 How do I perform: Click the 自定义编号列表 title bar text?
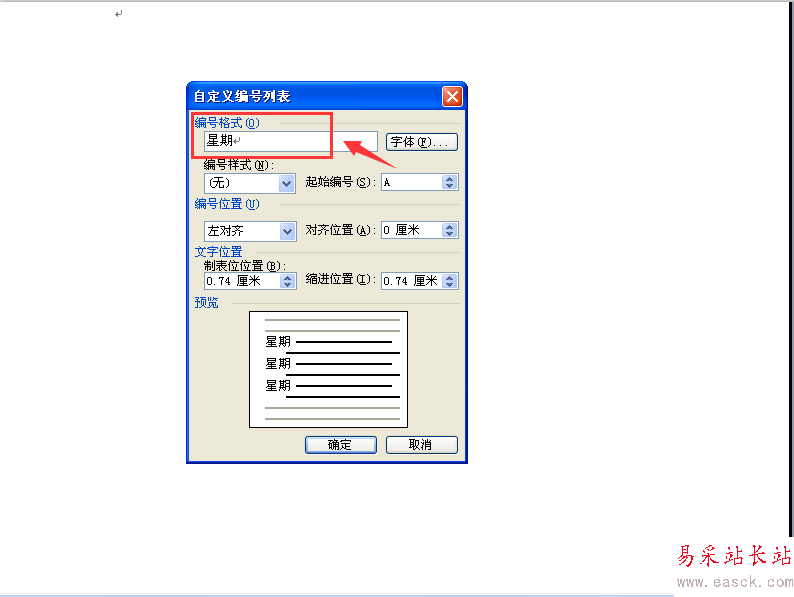point(242,96)
